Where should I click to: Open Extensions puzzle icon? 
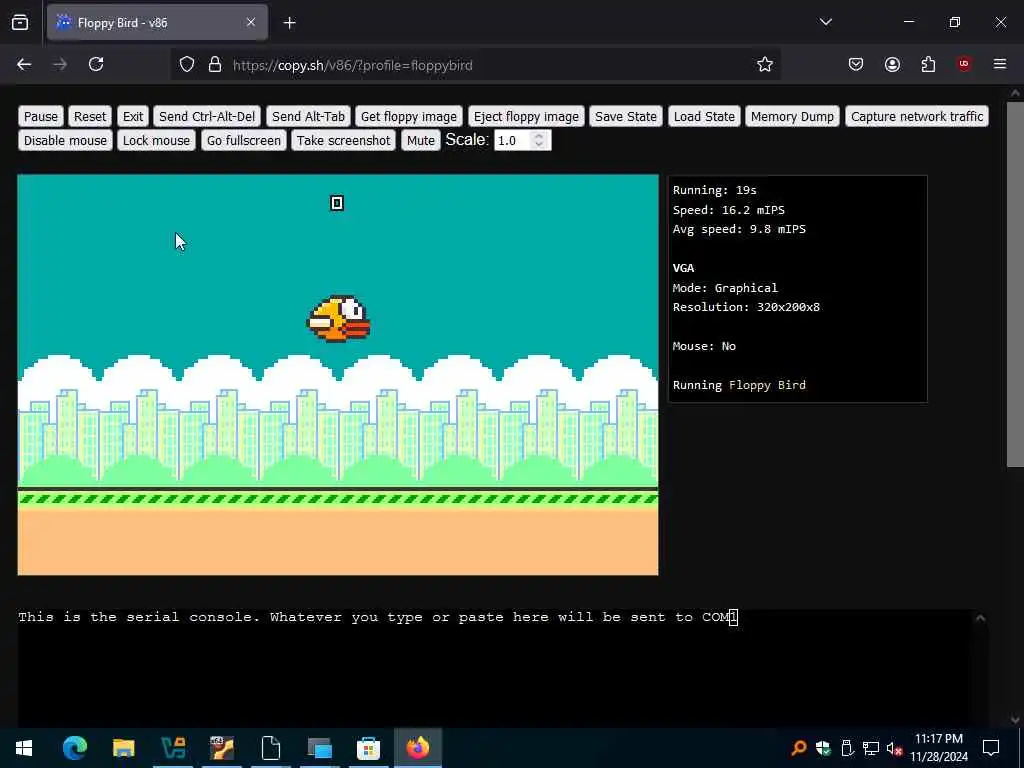pyautogui.click(x=928, y=64)
